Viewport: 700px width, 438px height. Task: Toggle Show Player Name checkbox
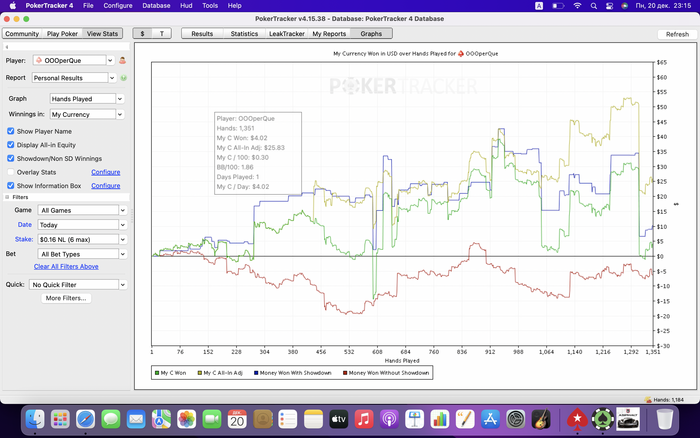point(10,131)
